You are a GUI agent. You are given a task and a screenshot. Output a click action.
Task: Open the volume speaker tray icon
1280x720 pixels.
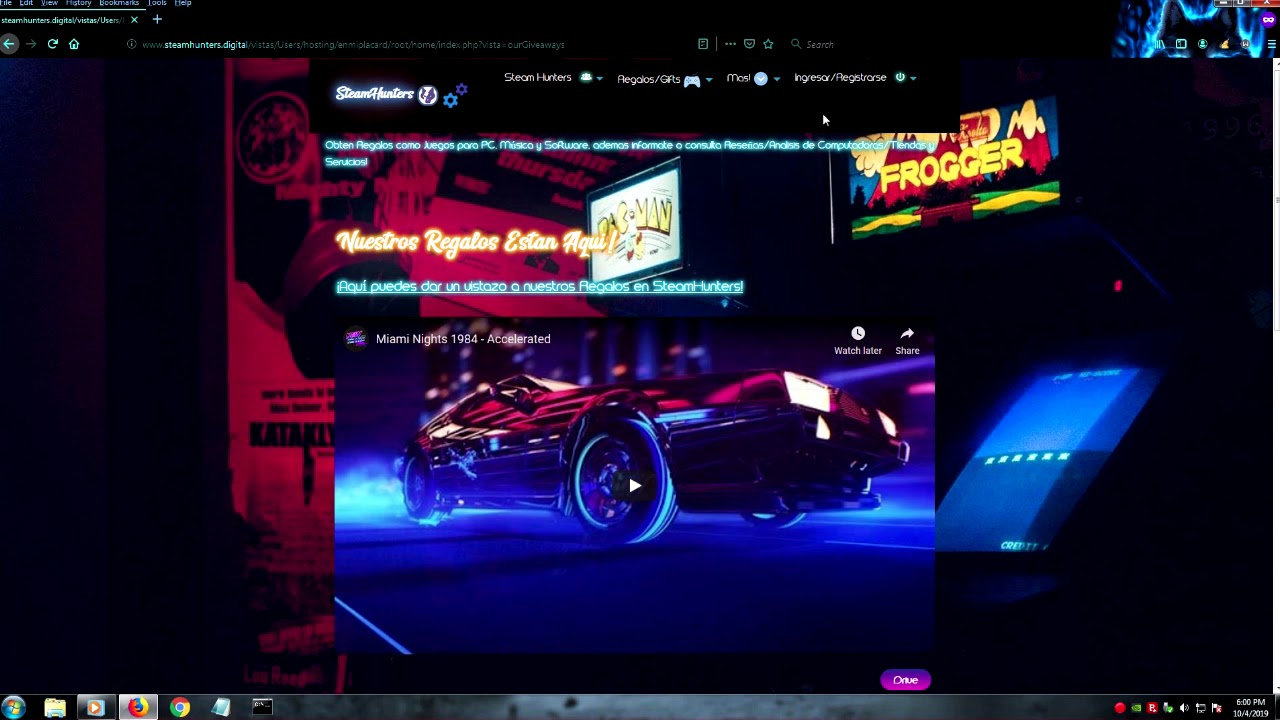pyautogui.click(x=1184, y=708)
